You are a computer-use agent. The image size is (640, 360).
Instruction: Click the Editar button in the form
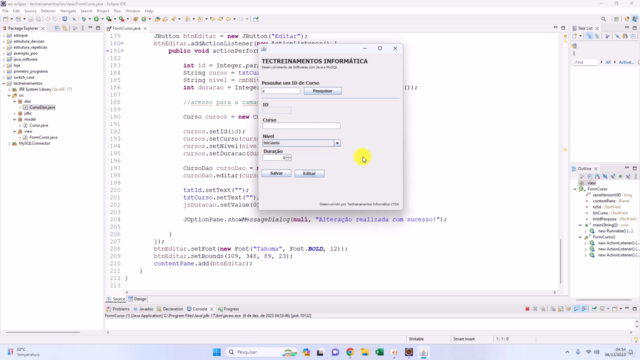click(x=309, y=173)
